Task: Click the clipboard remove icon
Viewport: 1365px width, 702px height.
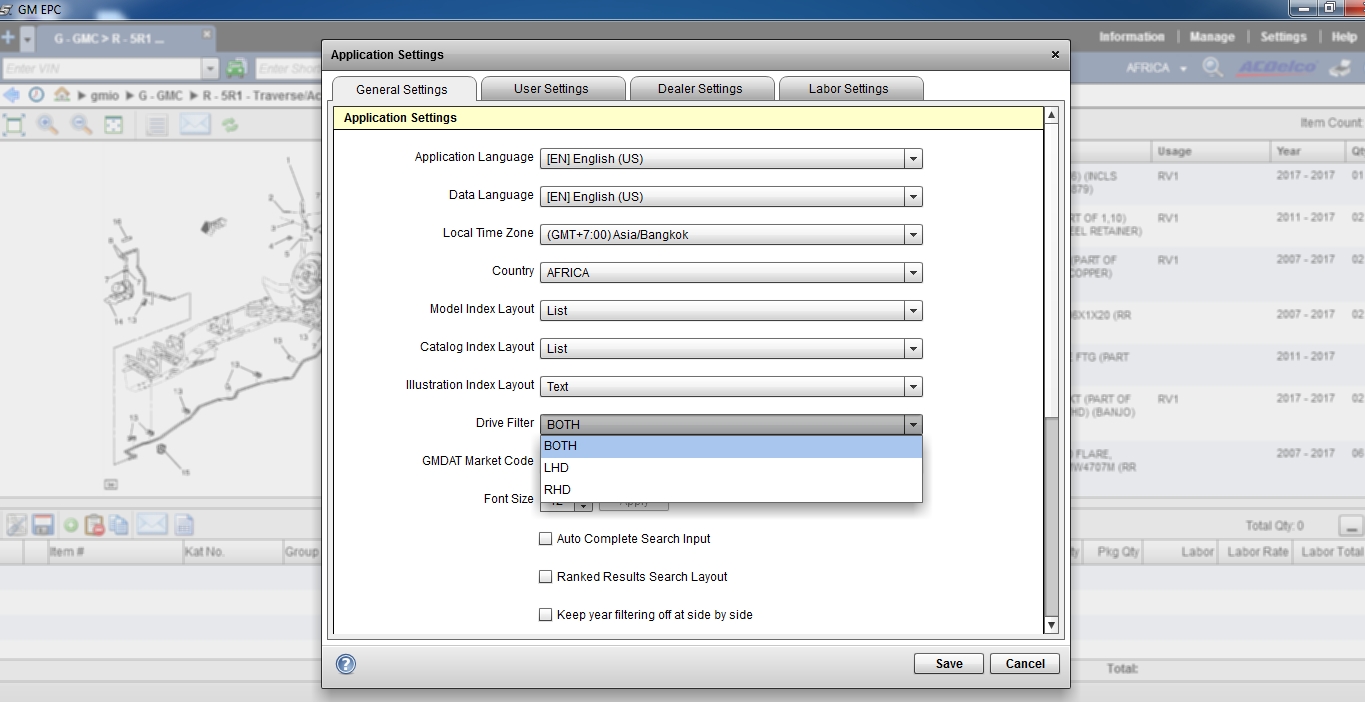Action: click(95, 525)
